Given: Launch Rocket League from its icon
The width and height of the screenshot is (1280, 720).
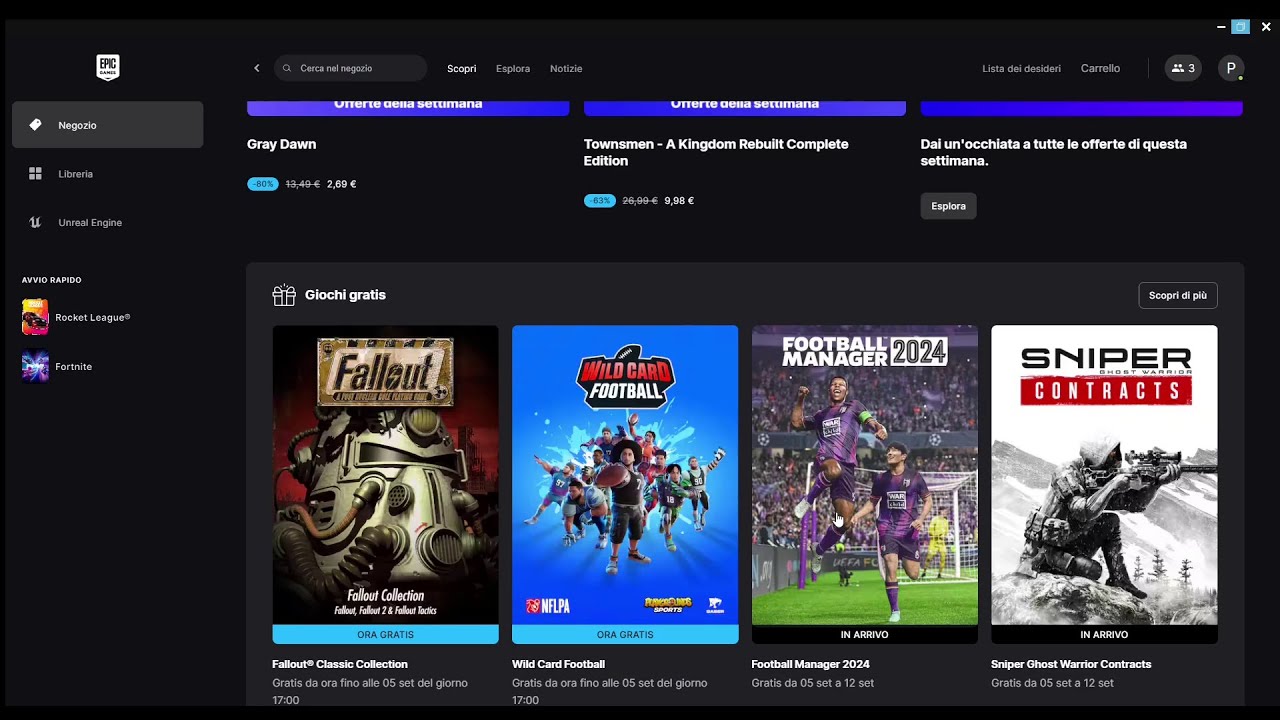Looking at the screenshot, I should (35, 317).
